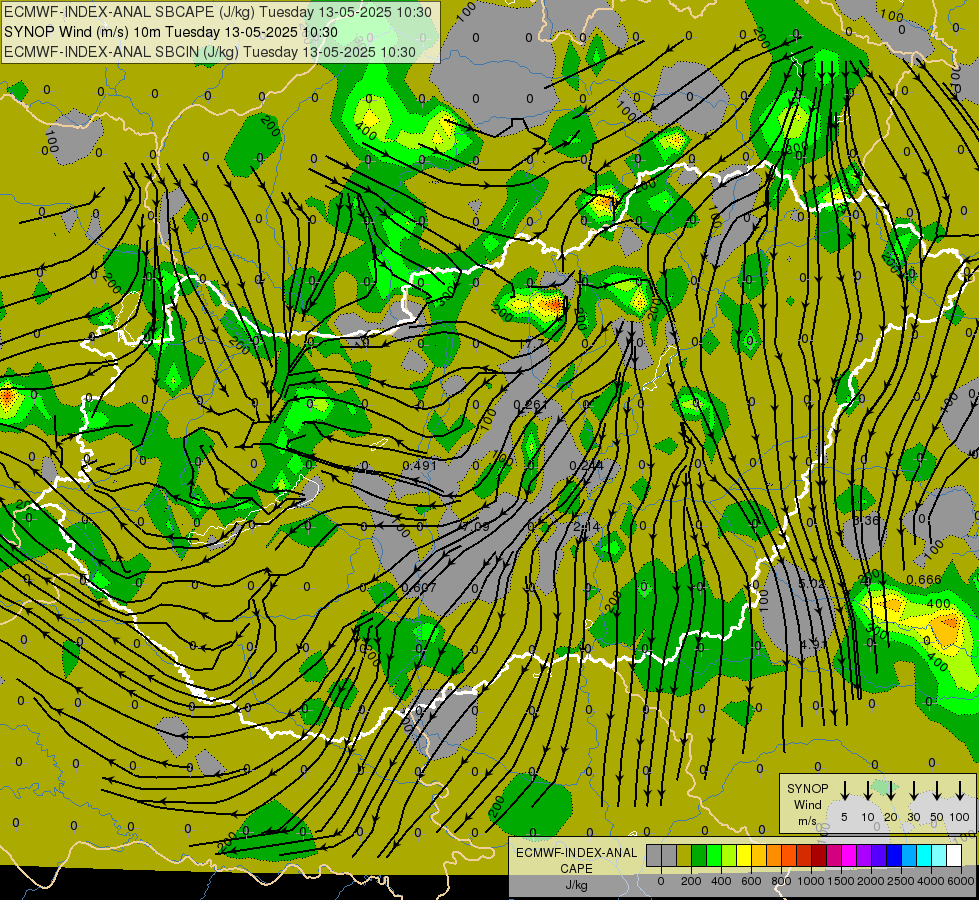Click the map value 8.36
This screenshot has height=900, width=979.
tap(866, 520)
